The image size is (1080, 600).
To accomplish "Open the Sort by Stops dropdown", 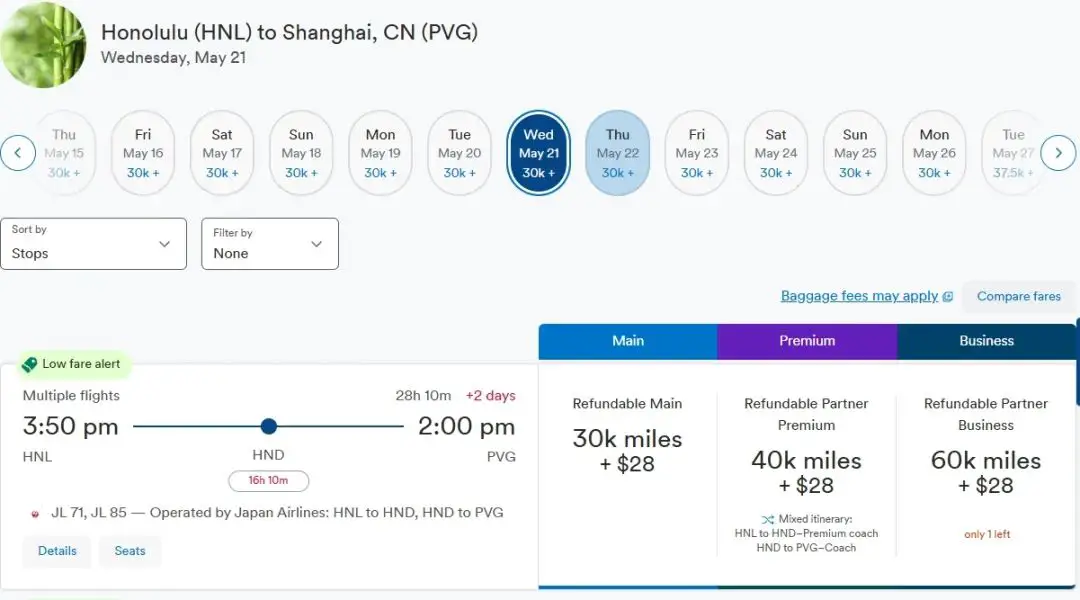I will [x=93, y=244].
